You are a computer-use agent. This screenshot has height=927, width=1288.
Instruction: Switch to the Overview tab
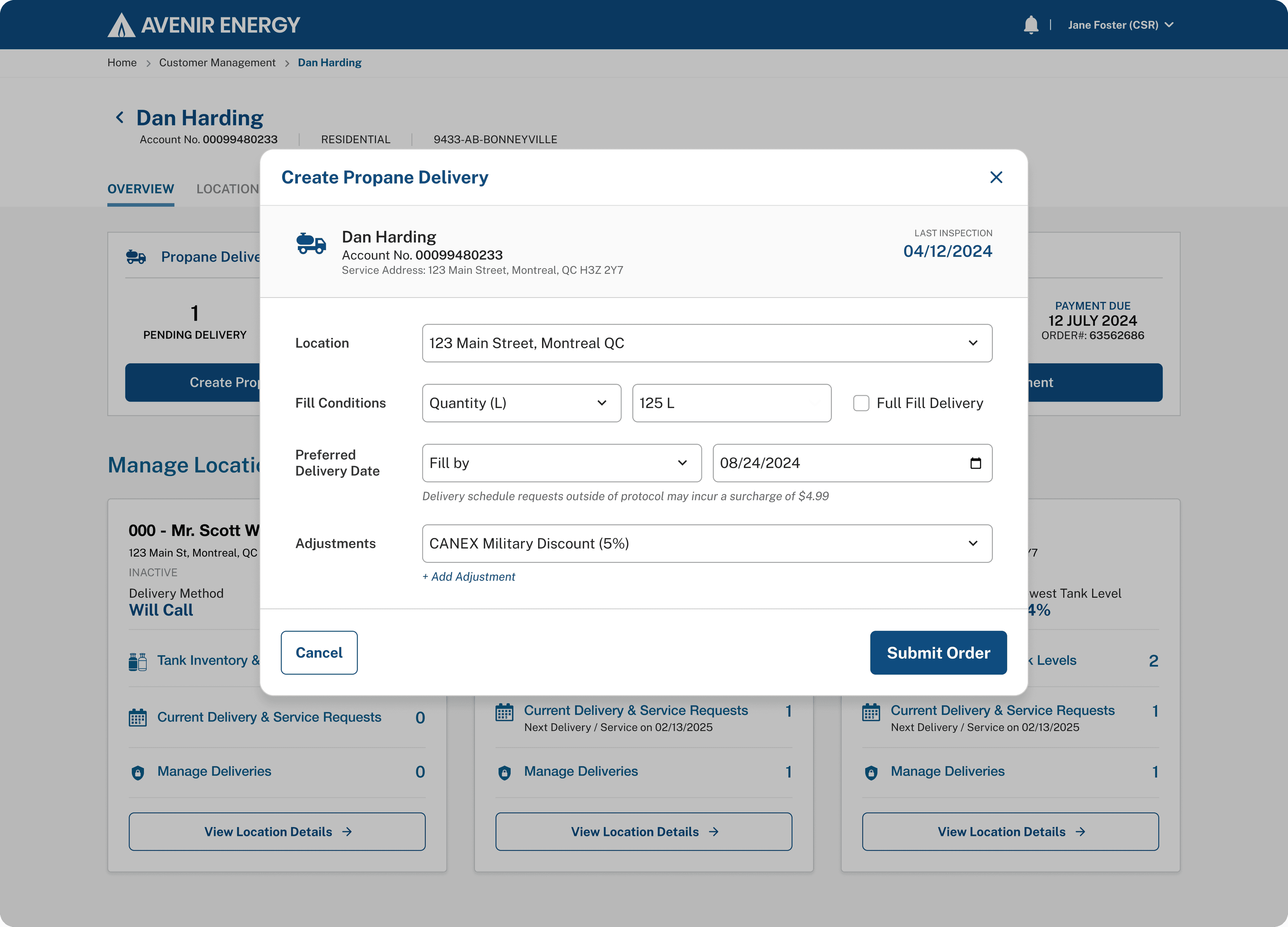click(141, 189)
